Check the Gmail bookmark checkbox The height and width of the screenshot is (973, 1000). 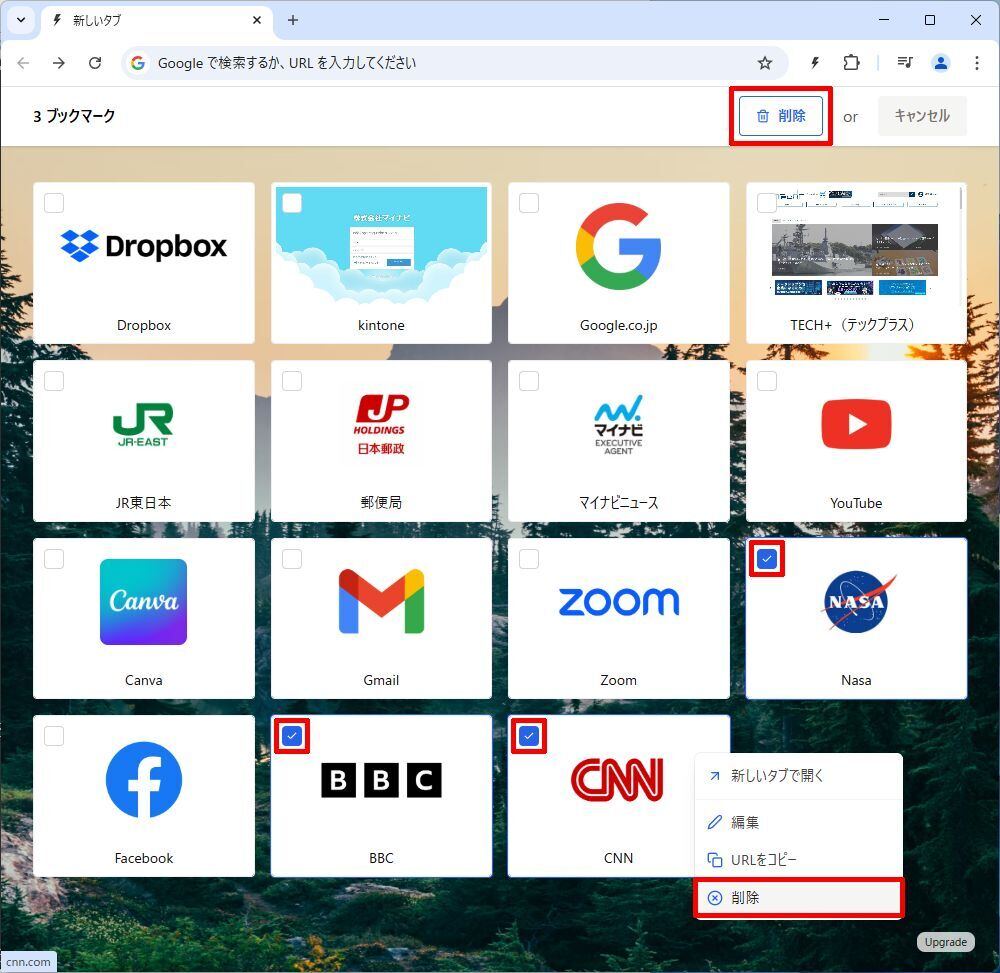coord(292,559)
